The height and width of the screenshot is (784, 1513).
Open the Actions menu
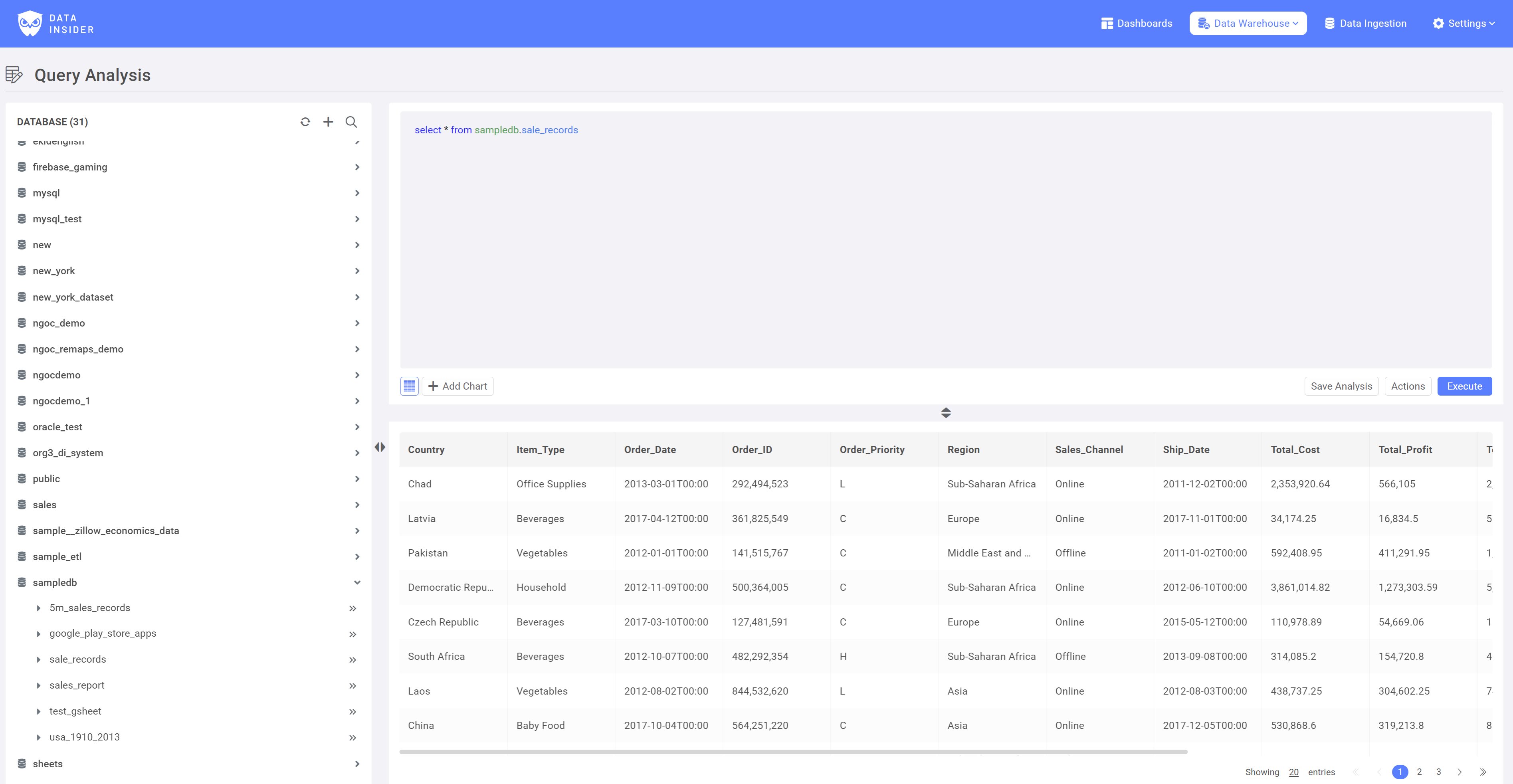(1408, 386)
